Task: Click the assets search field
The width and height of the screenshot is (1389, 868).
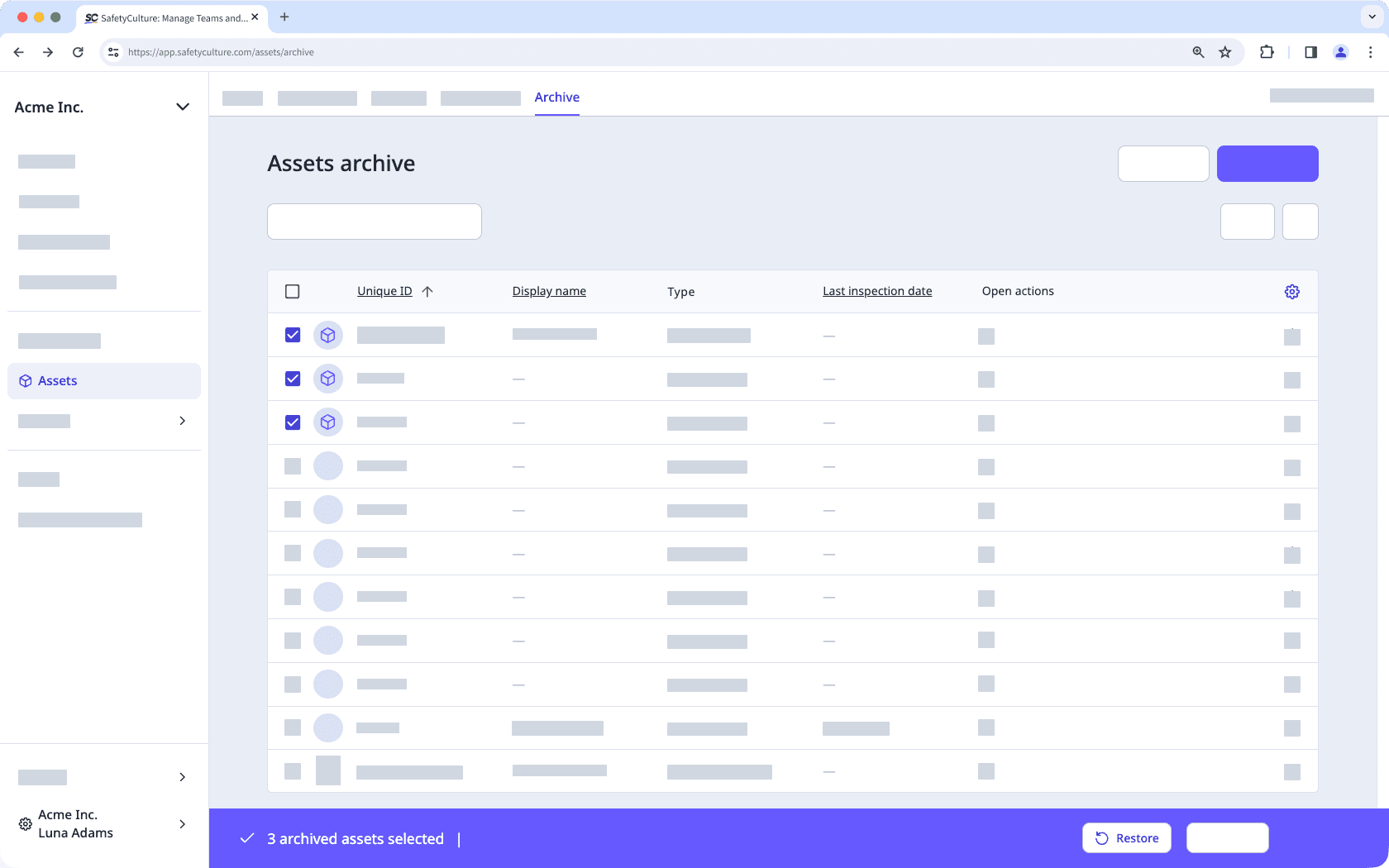Action: click(x=374, y=221)
